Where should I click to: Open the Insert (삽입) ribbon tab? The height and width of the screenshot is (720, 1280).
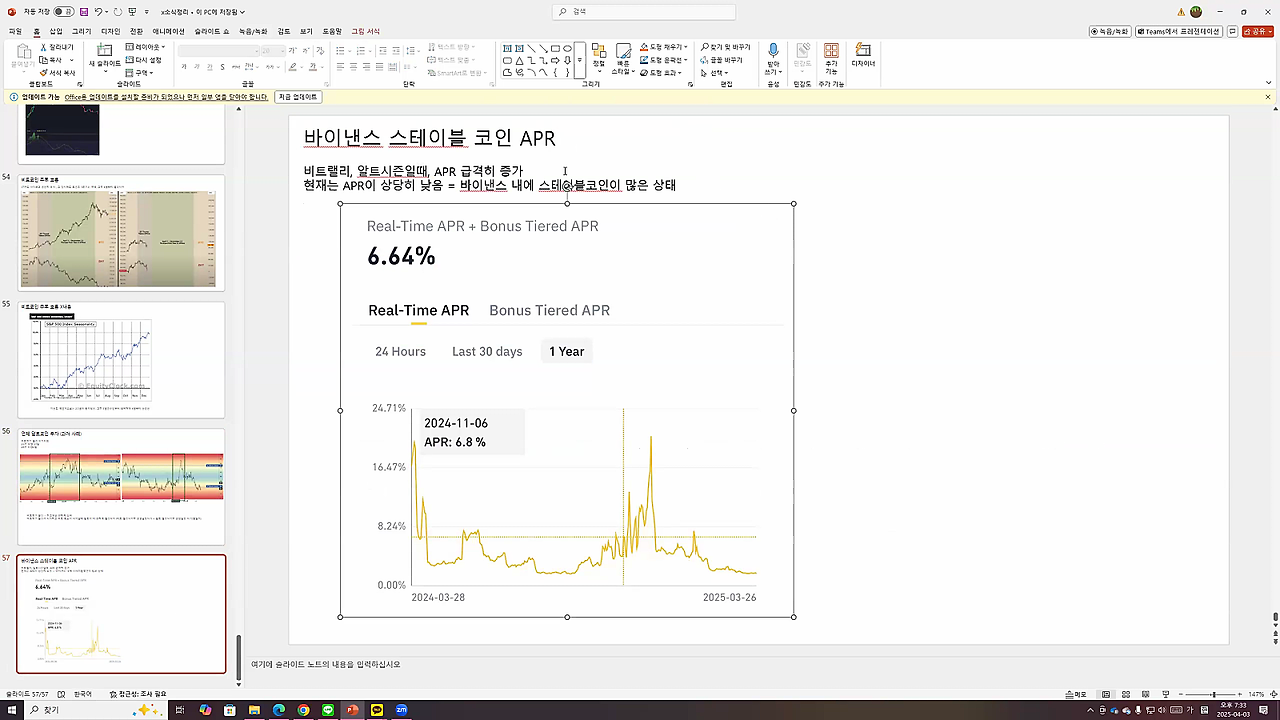(x=56, y=31)
